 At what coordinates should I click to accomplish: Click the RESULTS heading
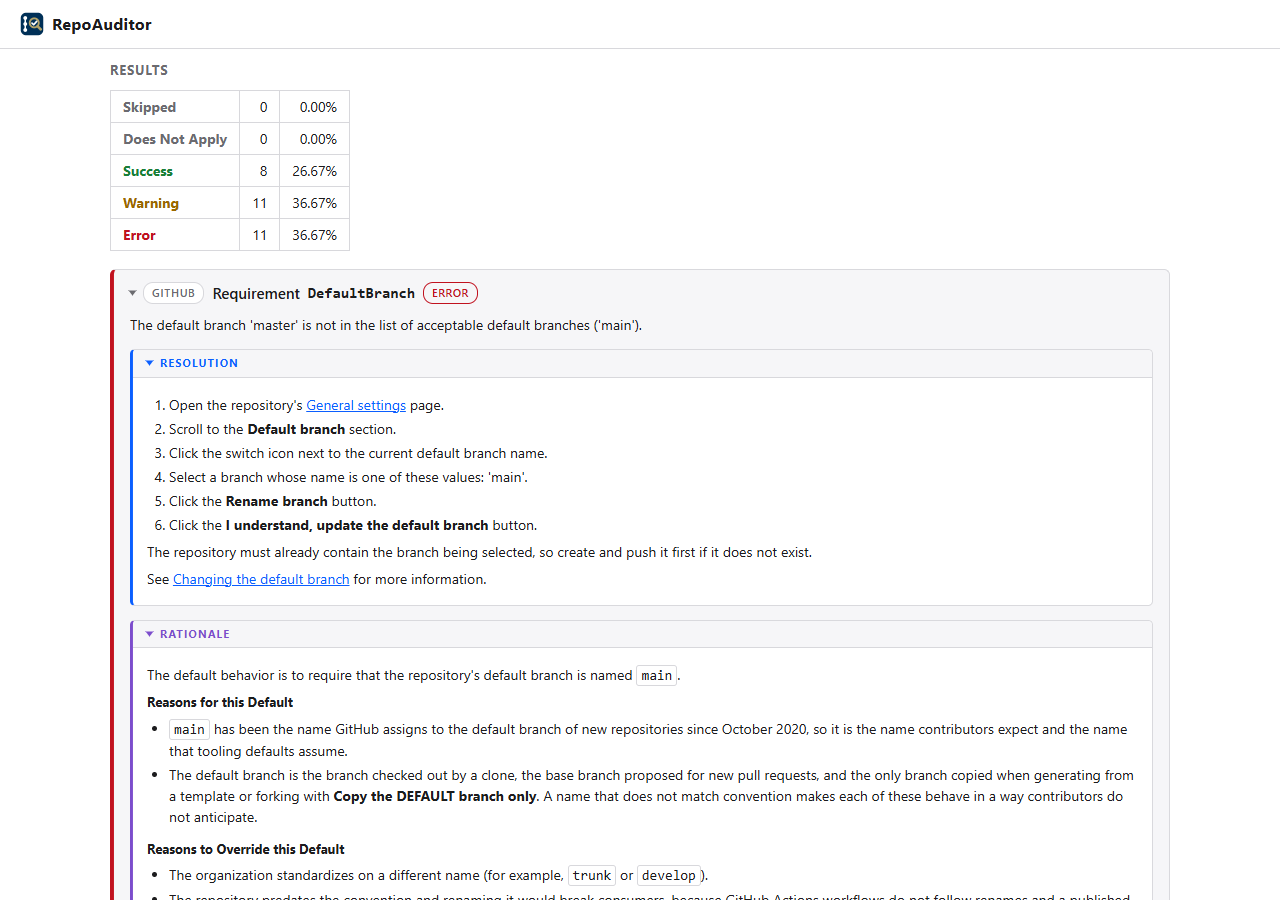139,70
